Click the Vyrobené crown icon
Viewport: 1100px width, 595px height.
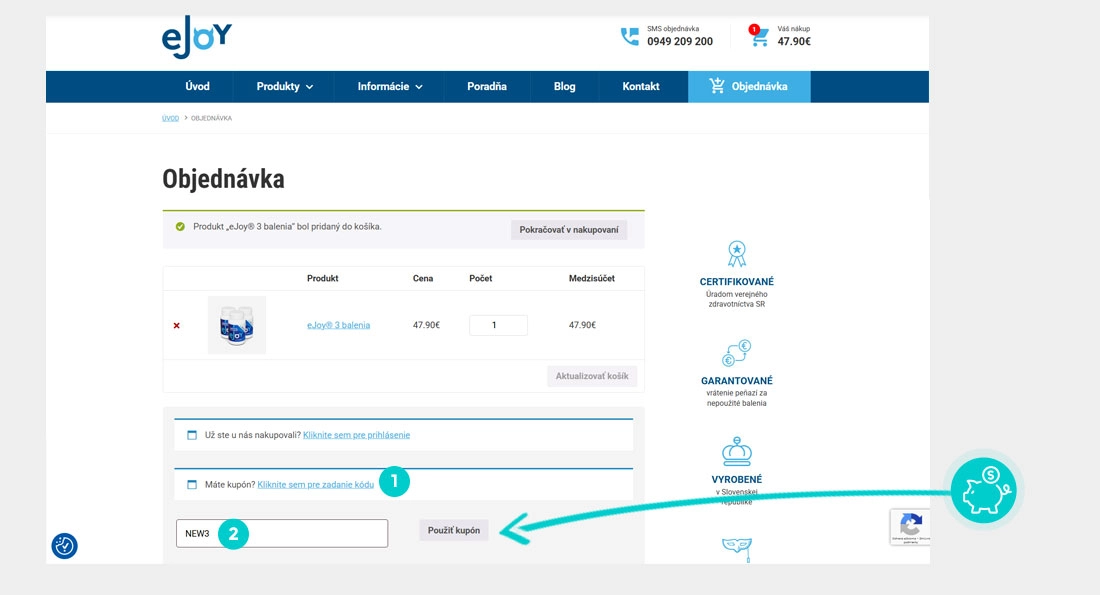(x=737, y=451)
